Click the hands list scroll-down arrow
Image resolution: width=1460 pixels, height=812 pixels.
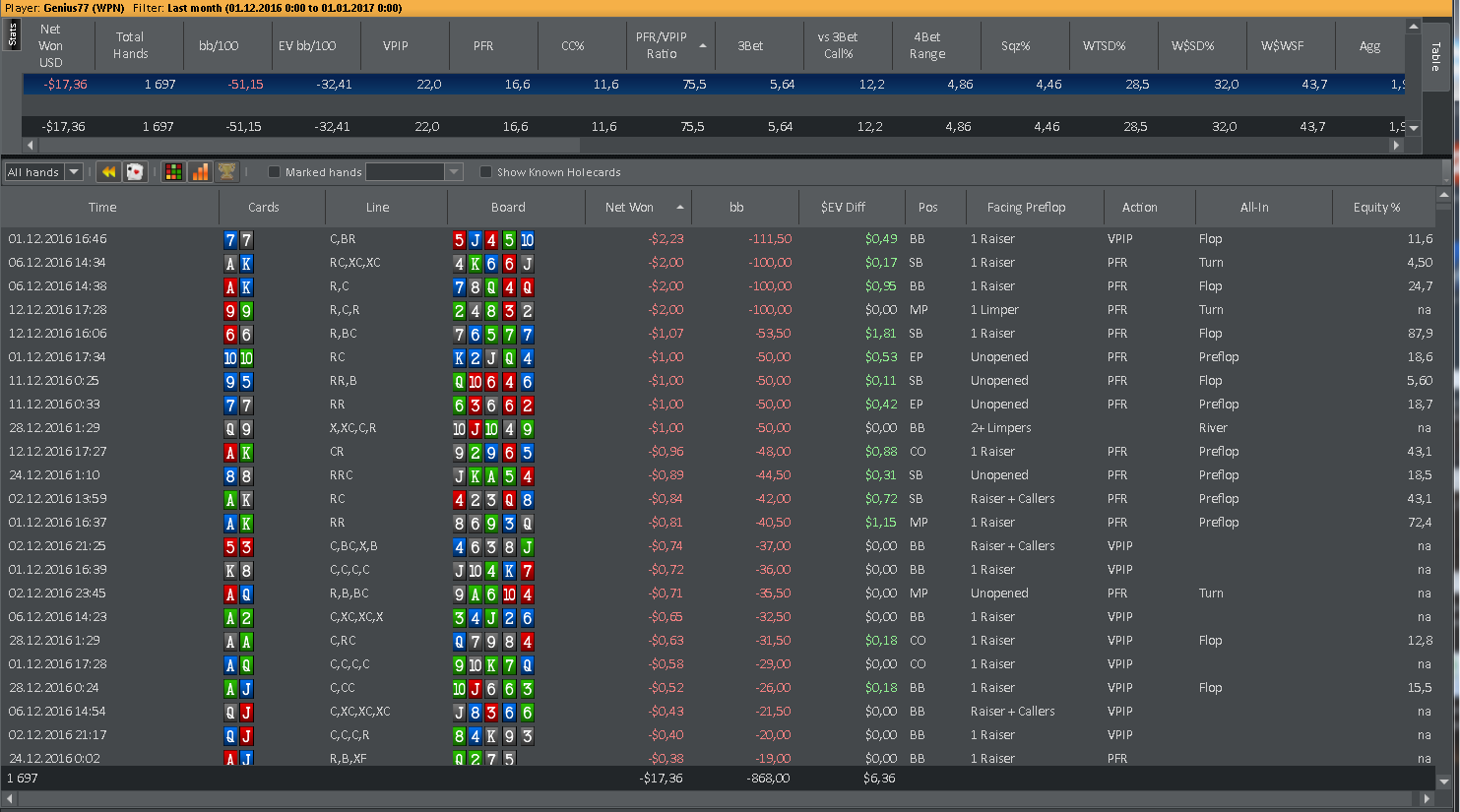1444,781
